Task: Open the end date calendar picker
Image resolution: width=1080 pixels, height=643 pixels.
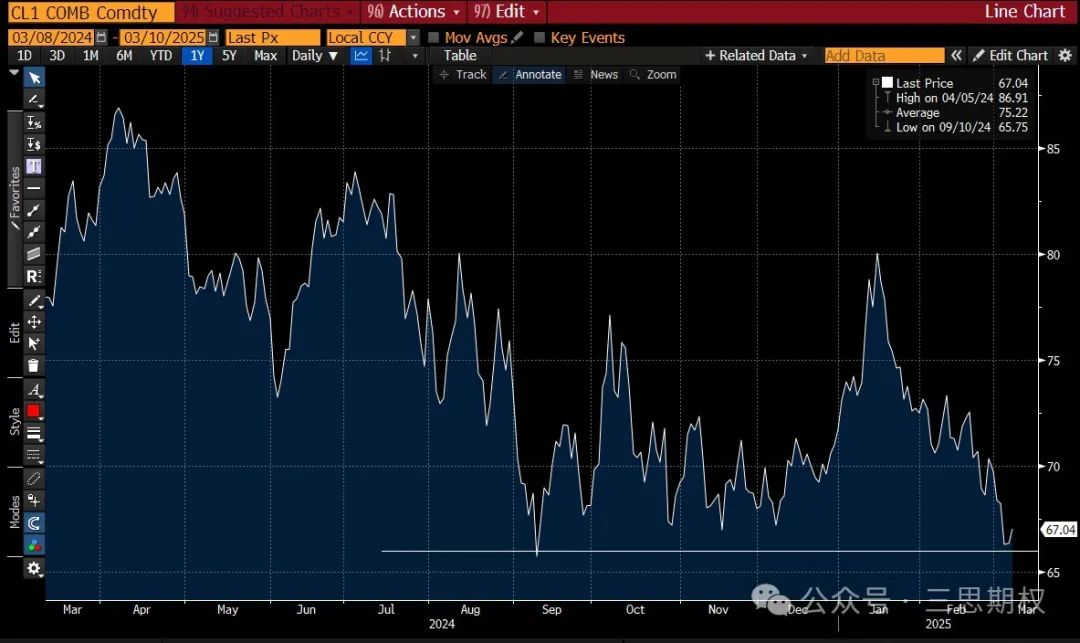Action: [x=214, y=37]
